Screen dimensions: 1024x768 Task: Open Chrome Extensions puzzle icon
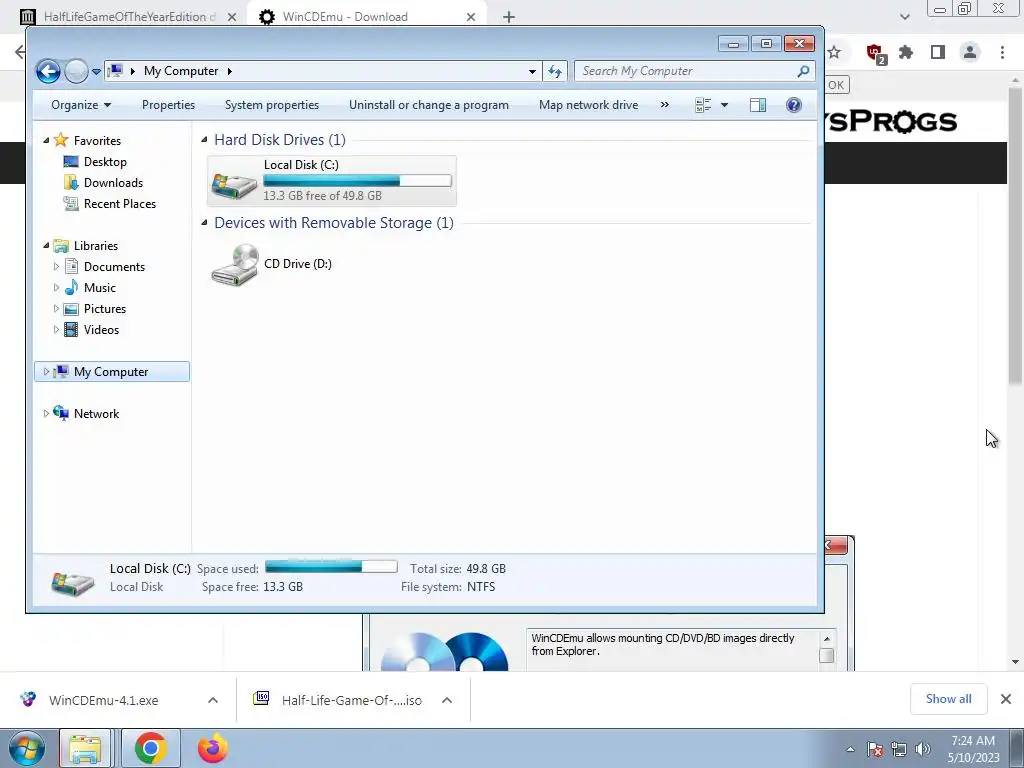click(906, 52)
